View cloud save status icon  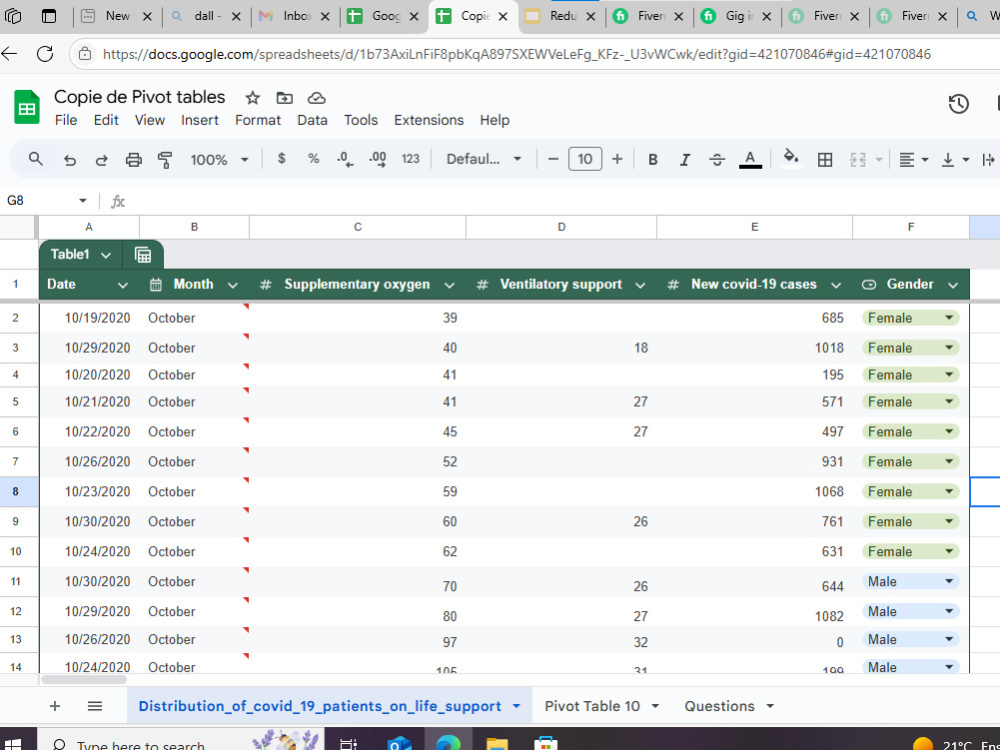[317, 98]
